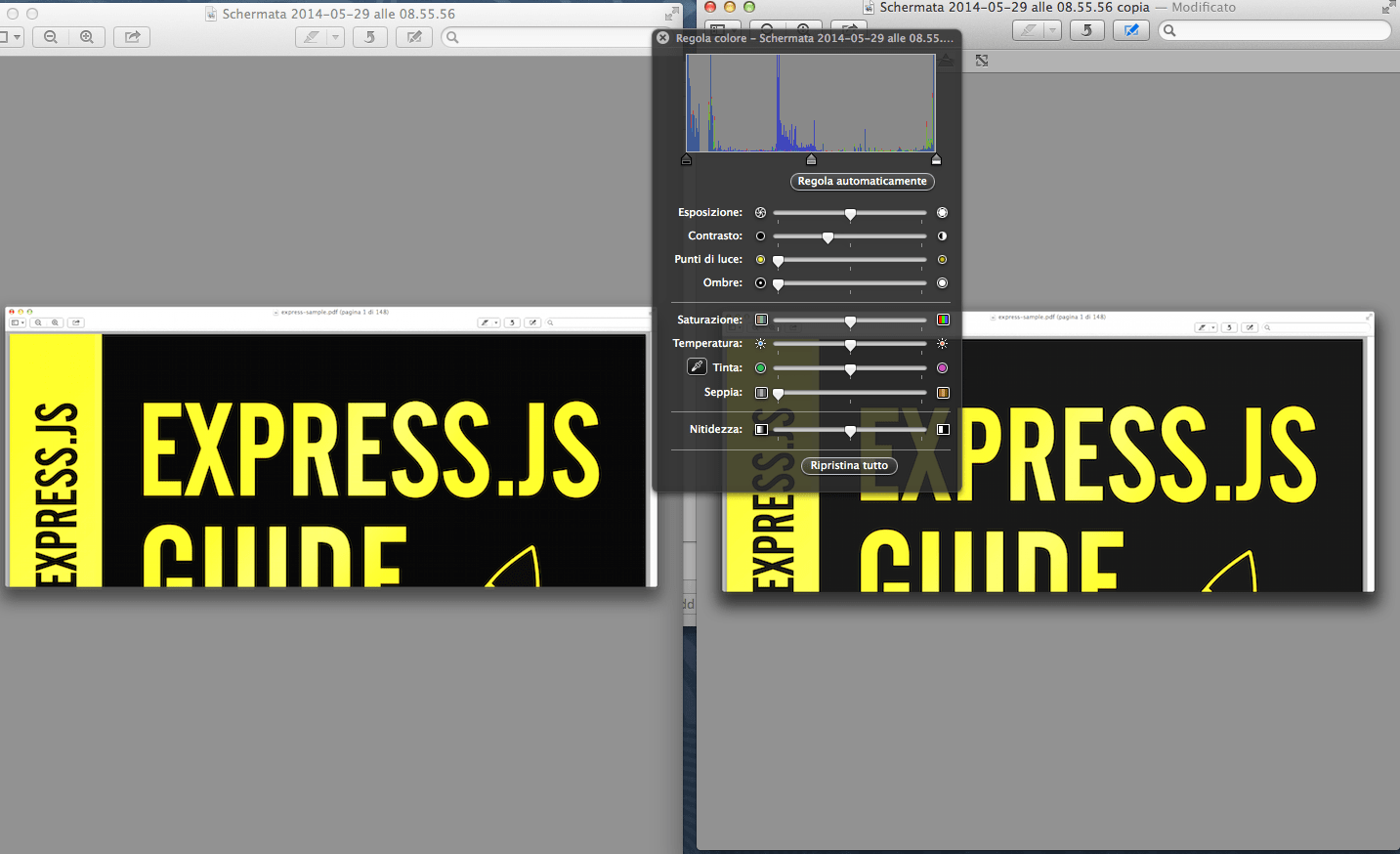Select the black point handle under histogram

point(686,159)
